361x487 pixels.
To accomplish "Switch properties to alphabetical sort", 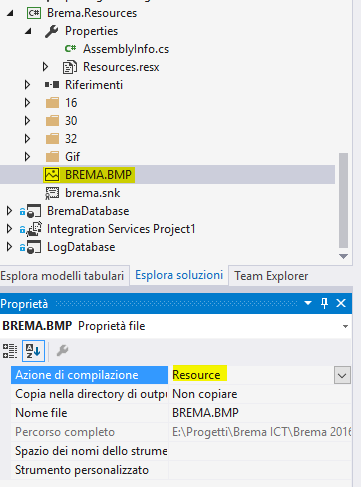I will coord(33,351).
